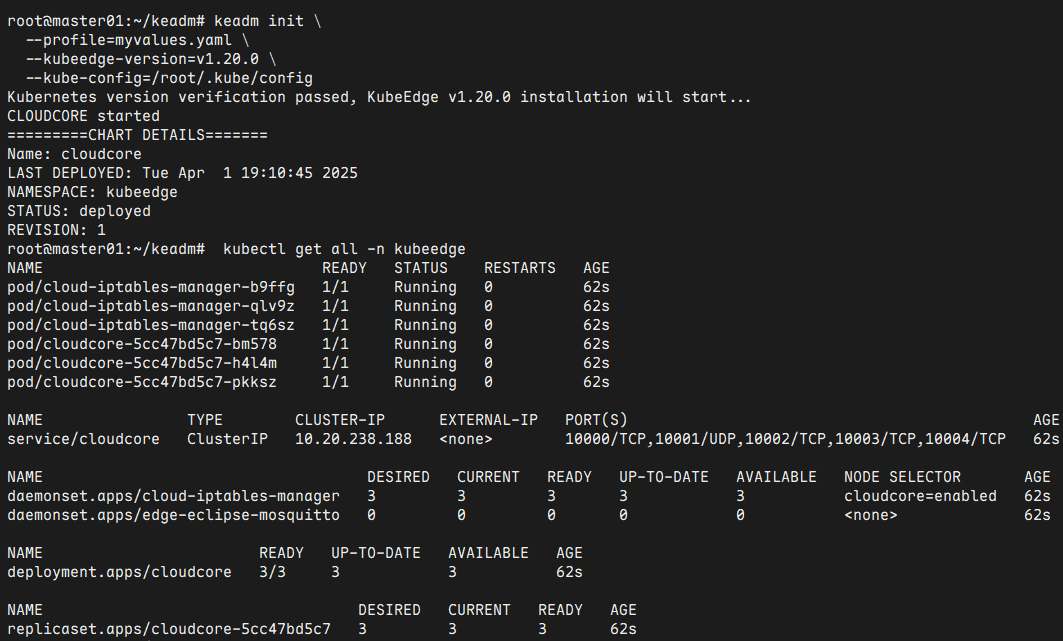Click daemonset.apps/cloud-iptables-manager row name
The image size is (1063, 641).
(x=173, y=496)
